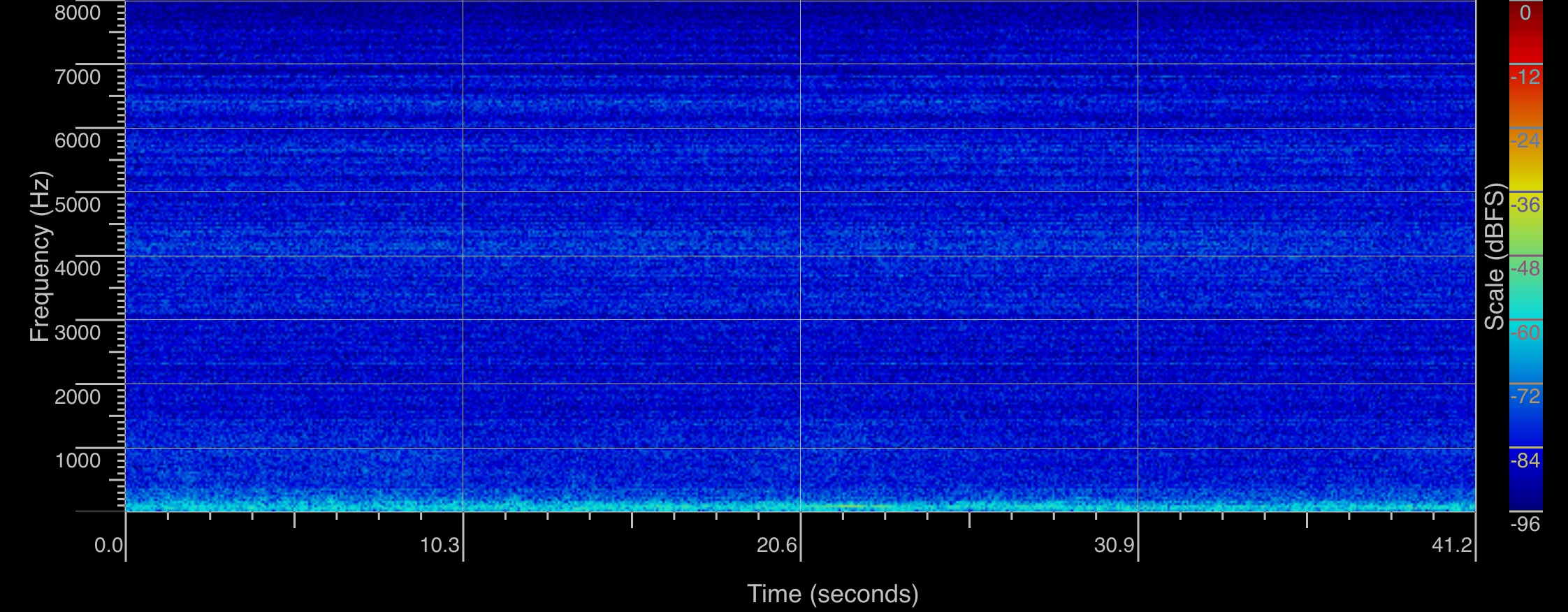Click the -60 dBFS scale label
The width and height of the screenshot is (1568, 612).
click(x=1525, y=333)
